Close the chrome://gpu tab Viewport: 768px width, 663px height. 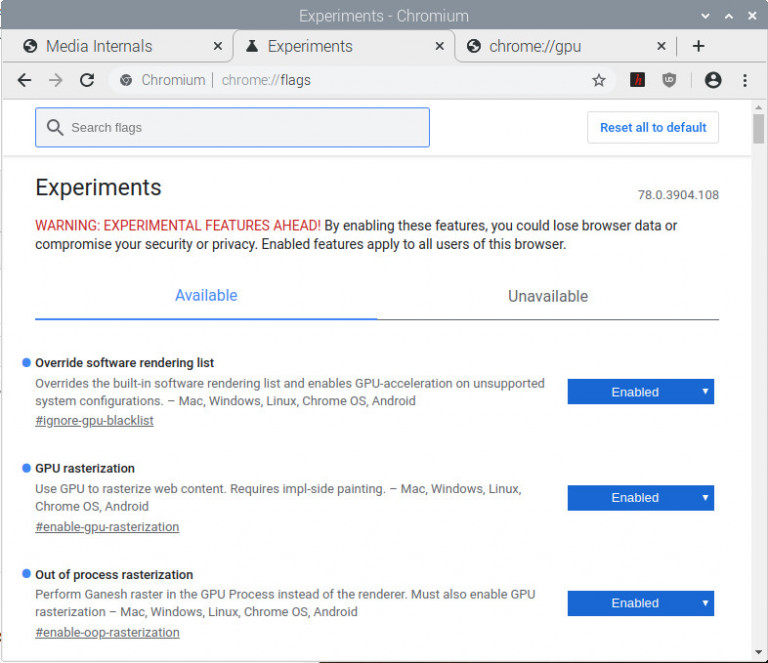[661, 46]
